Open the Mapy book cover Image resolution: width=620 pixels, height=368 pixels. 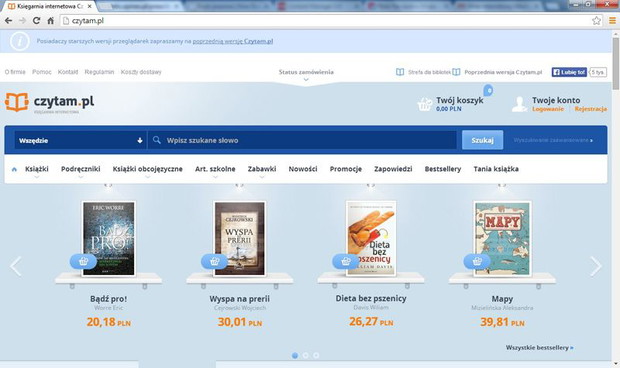point(502,238)
